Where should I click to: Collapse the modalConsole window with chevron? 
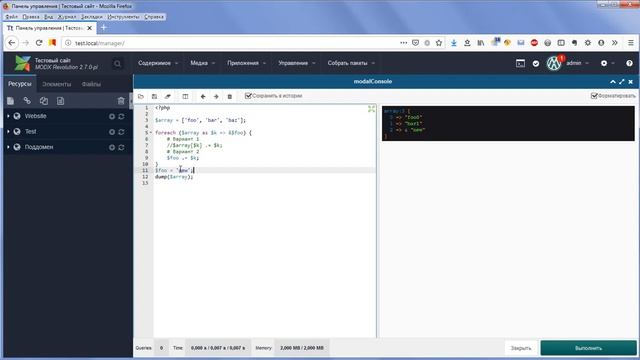[613, 82]
